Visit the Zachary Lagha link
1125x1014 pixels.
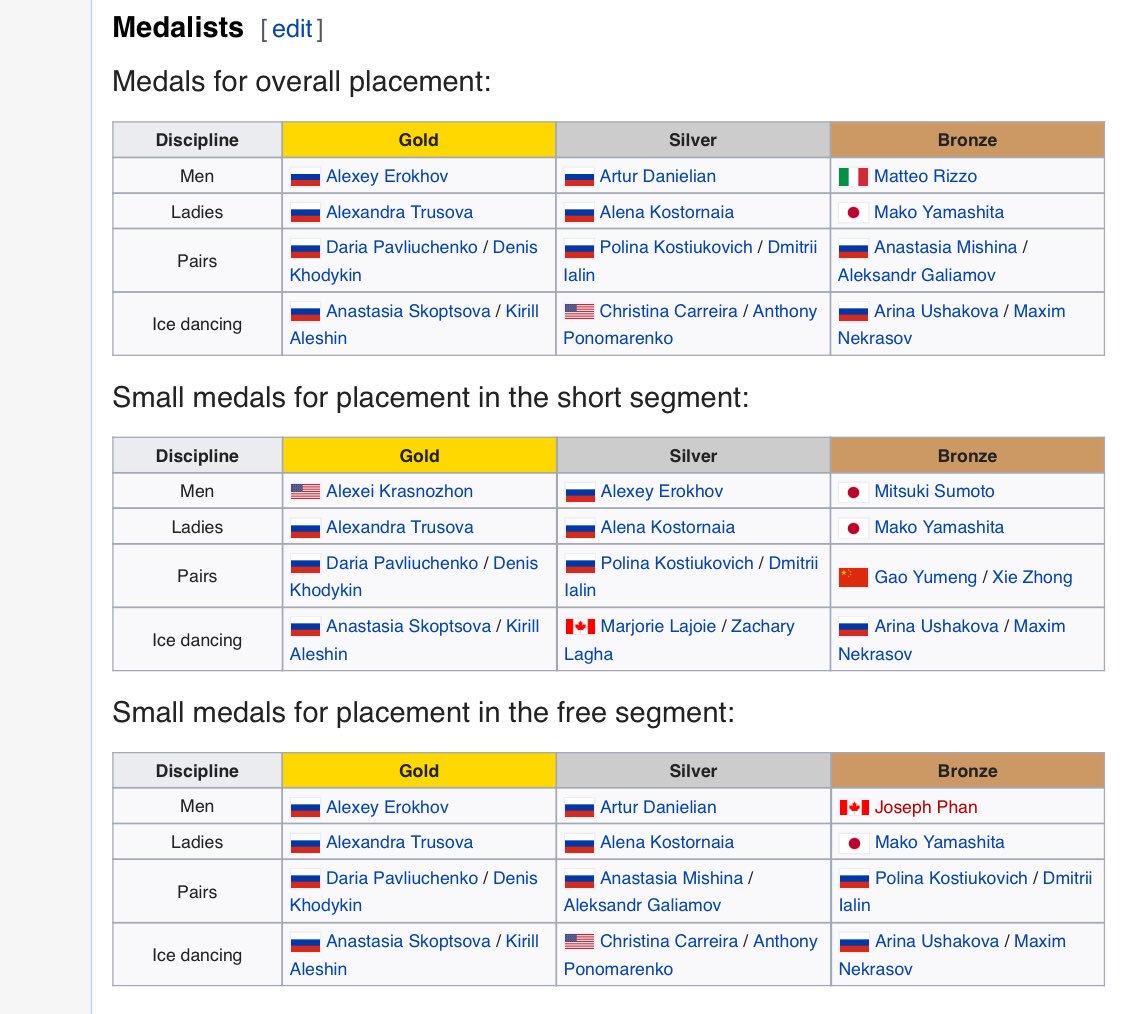coord(762,627)
